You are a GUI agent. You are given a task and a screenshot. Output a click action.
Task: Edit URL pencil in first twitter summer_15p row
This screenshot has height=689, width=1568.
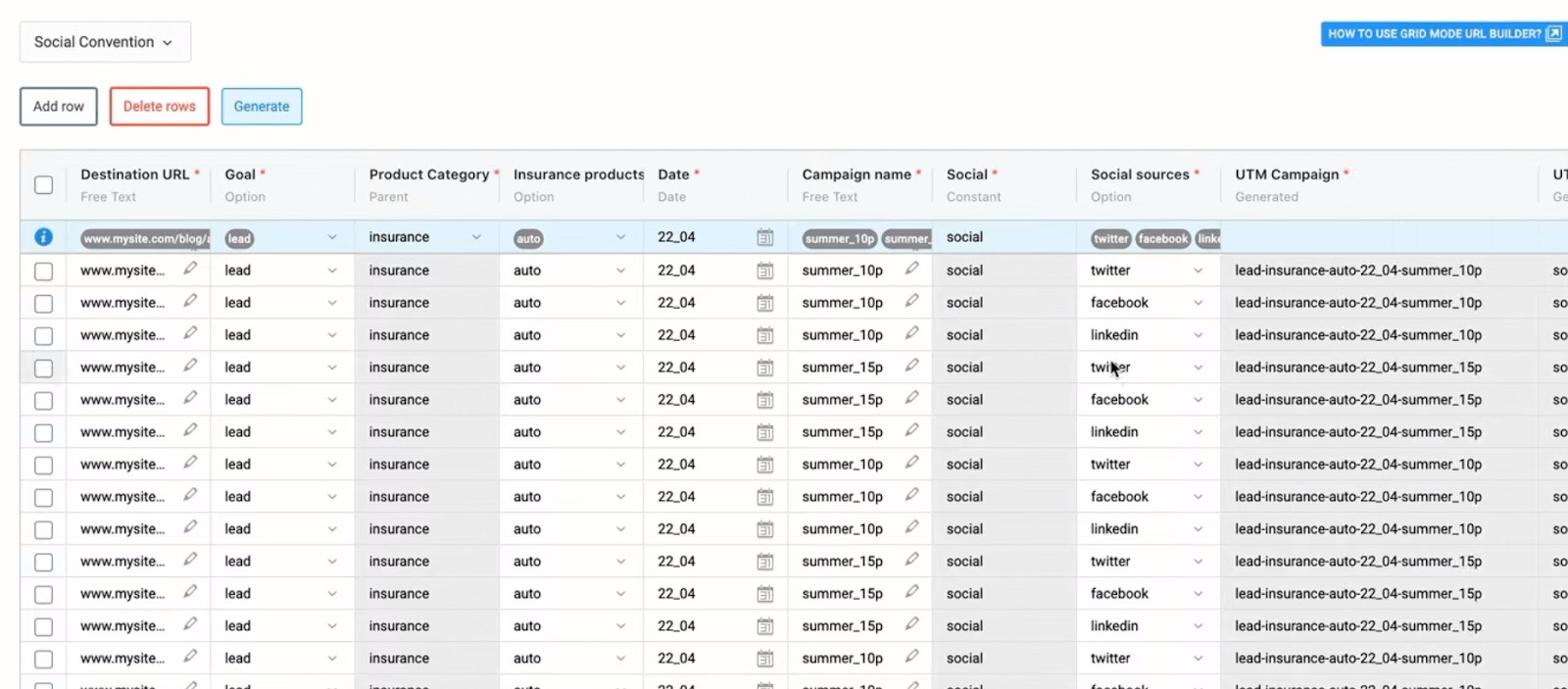(x=190, y=366)
